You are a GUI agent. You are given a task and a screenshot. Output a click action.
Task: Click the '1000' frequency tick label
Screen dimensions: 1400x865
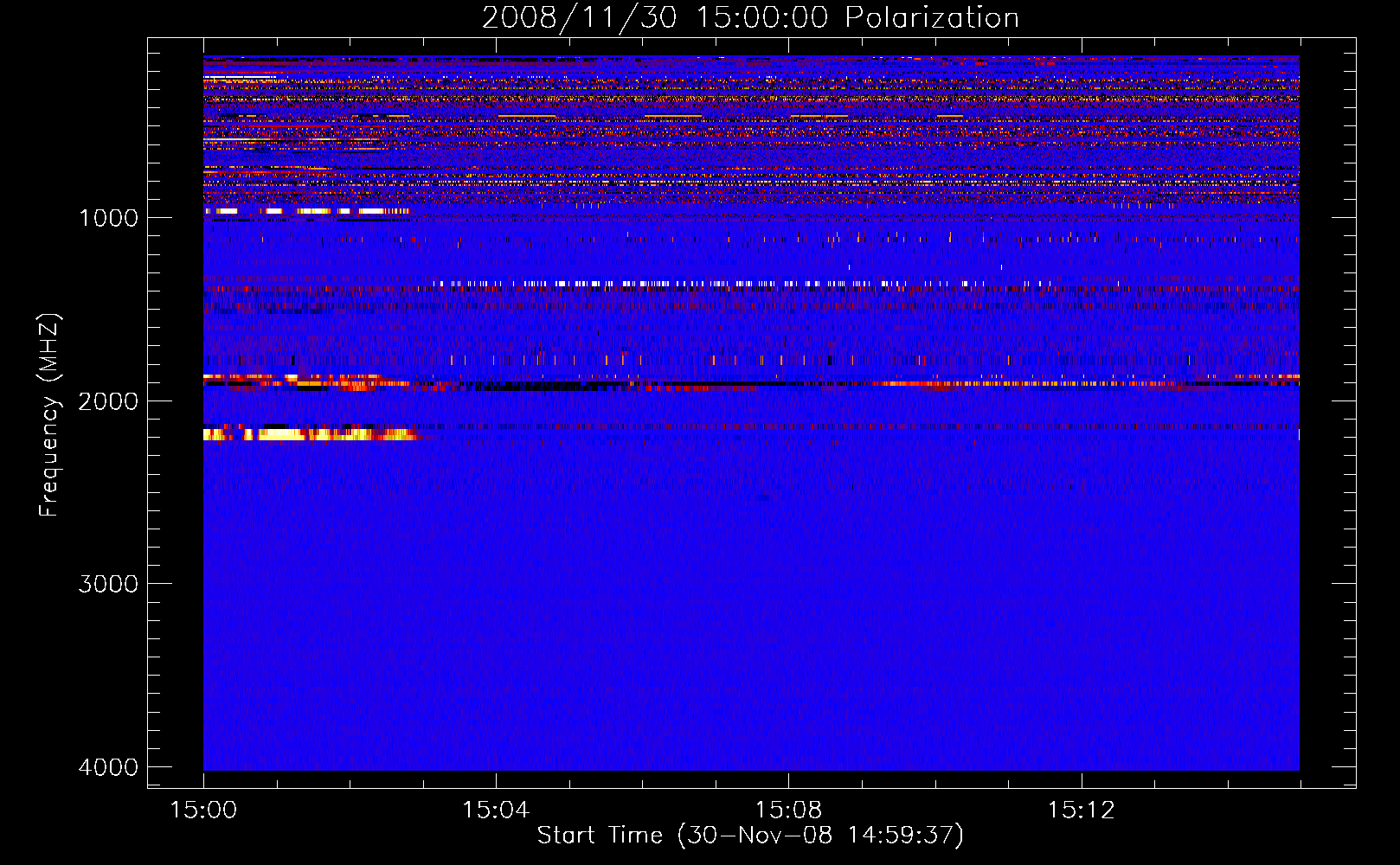[108, 217]
